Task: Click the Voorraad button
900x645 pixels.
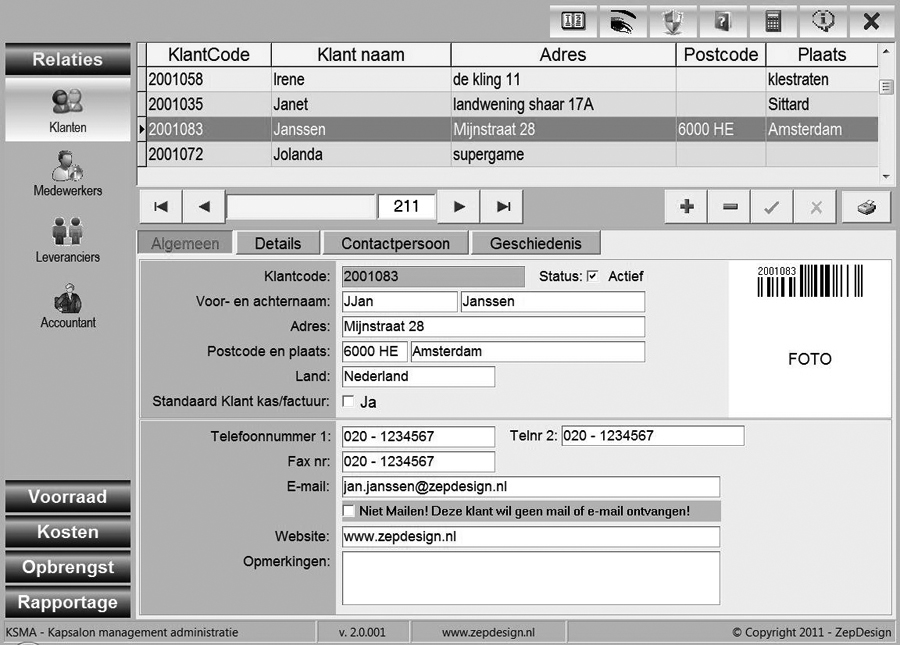Action: [x=67, y=496]
